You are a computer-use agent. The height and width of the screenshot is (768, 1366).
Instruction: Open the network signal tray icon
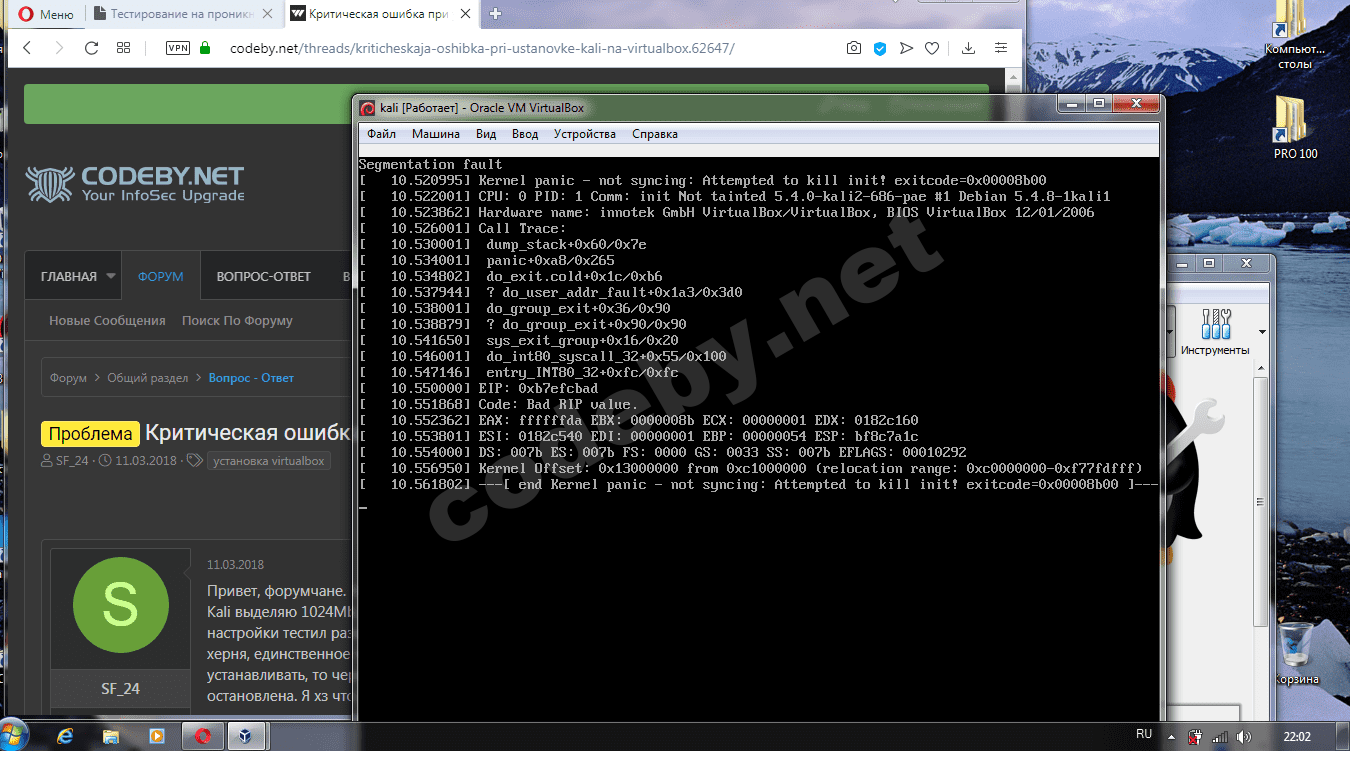pyautogui.click(x=1218, y=737)
